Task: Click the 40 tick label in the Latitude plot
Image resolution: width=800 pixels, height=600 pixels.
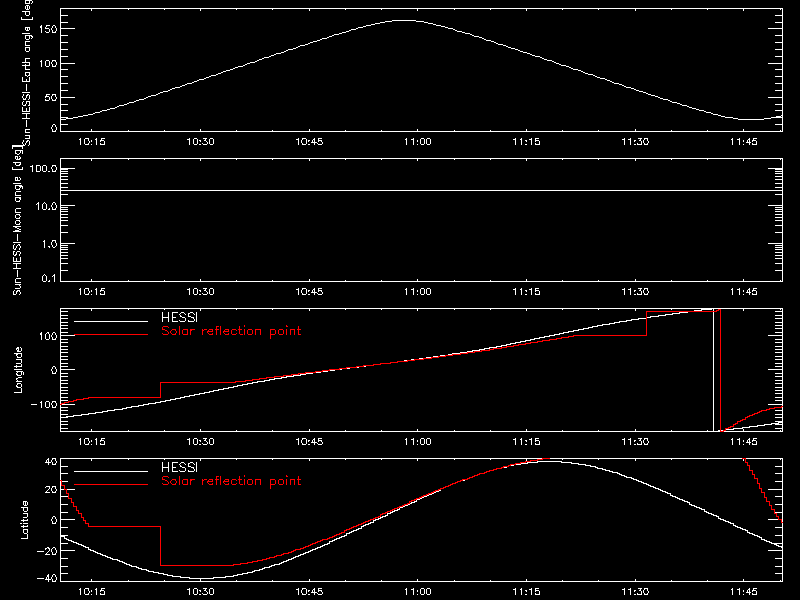Action: (51, 462)
